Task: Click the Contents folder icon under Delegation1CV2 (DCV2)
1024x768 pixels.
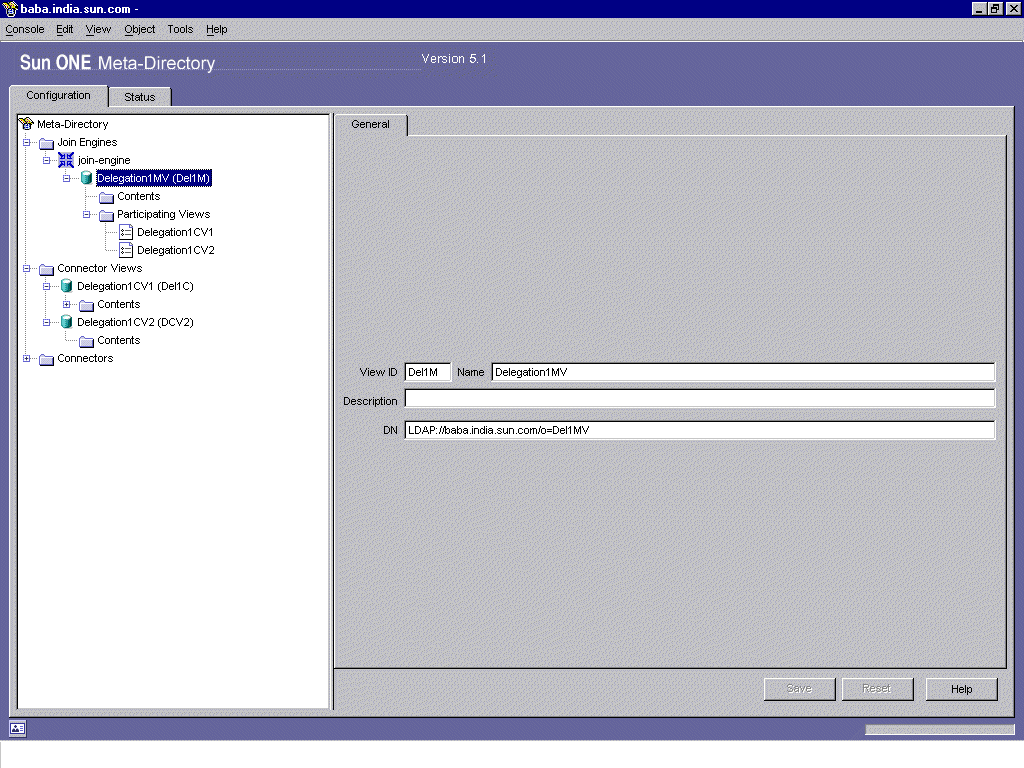Action: coord(86,341)
